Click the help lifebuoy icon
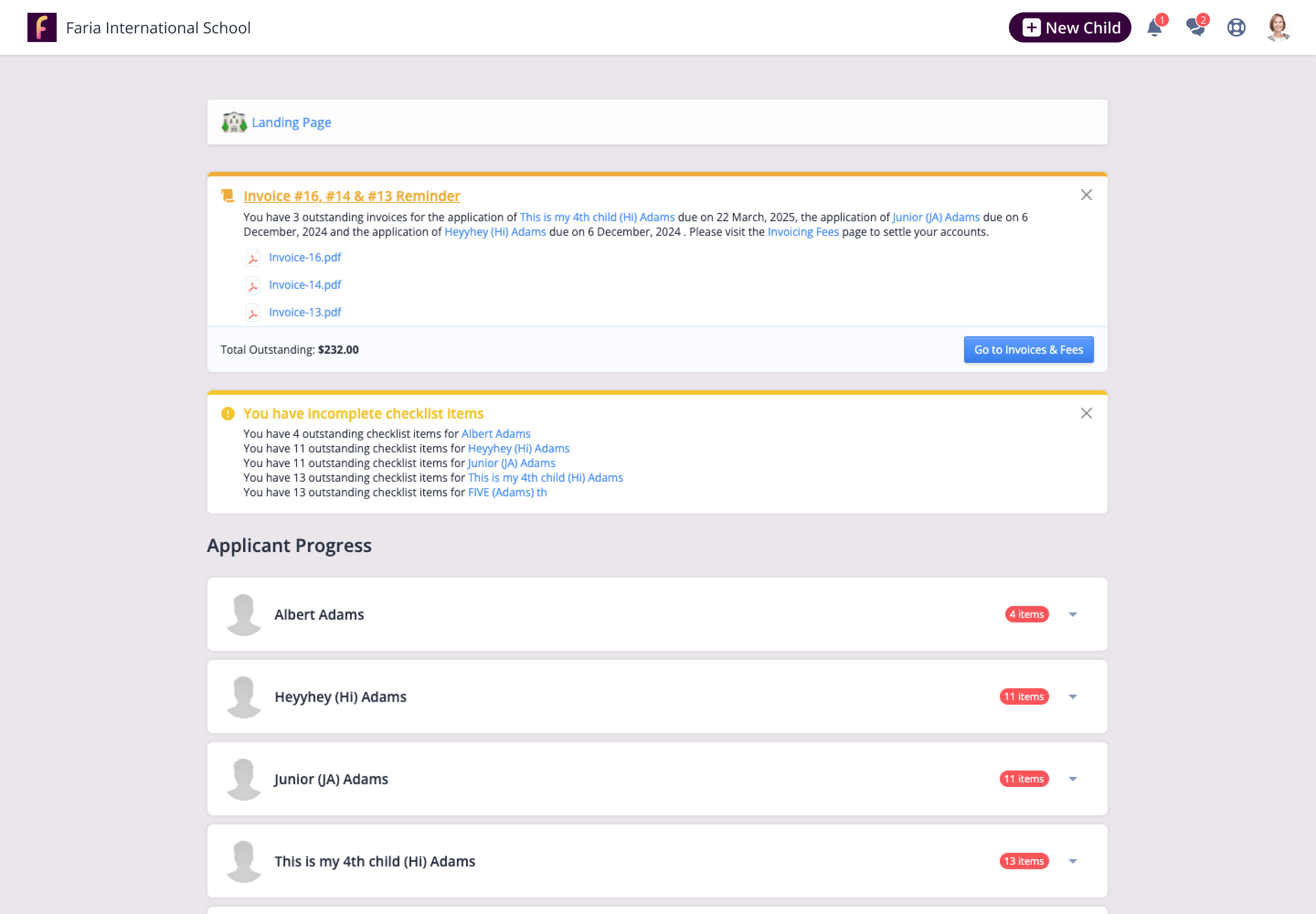Screen dimensions: 1316x914 click(x=1236, y=27)
